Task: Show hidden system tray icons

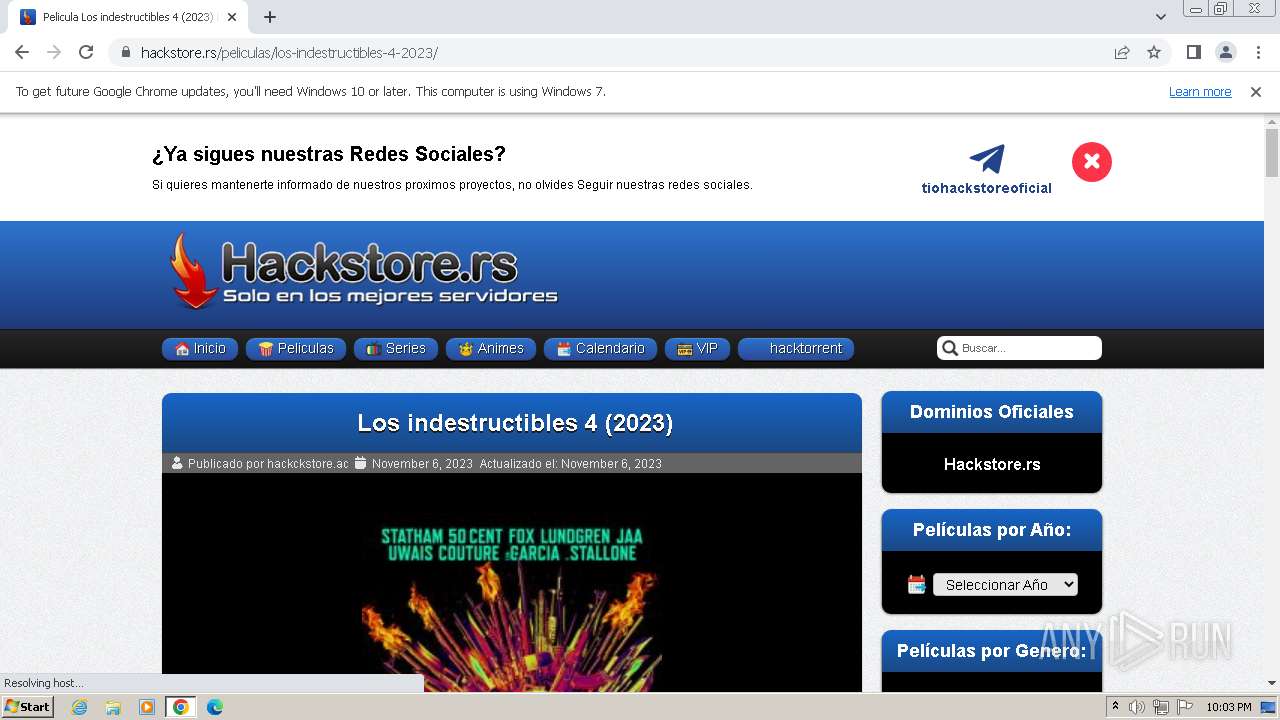Action: coord(1115,707)
